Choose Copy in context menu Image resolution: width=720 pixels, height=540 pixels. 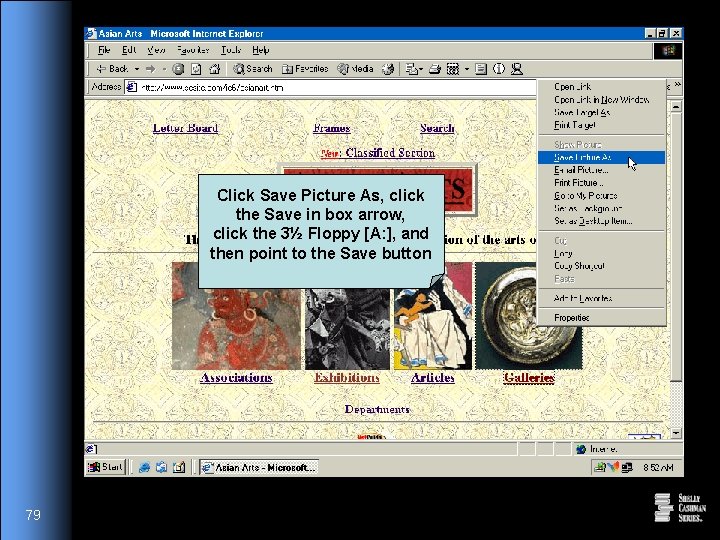pyautogui.click(x=601, y=253)
